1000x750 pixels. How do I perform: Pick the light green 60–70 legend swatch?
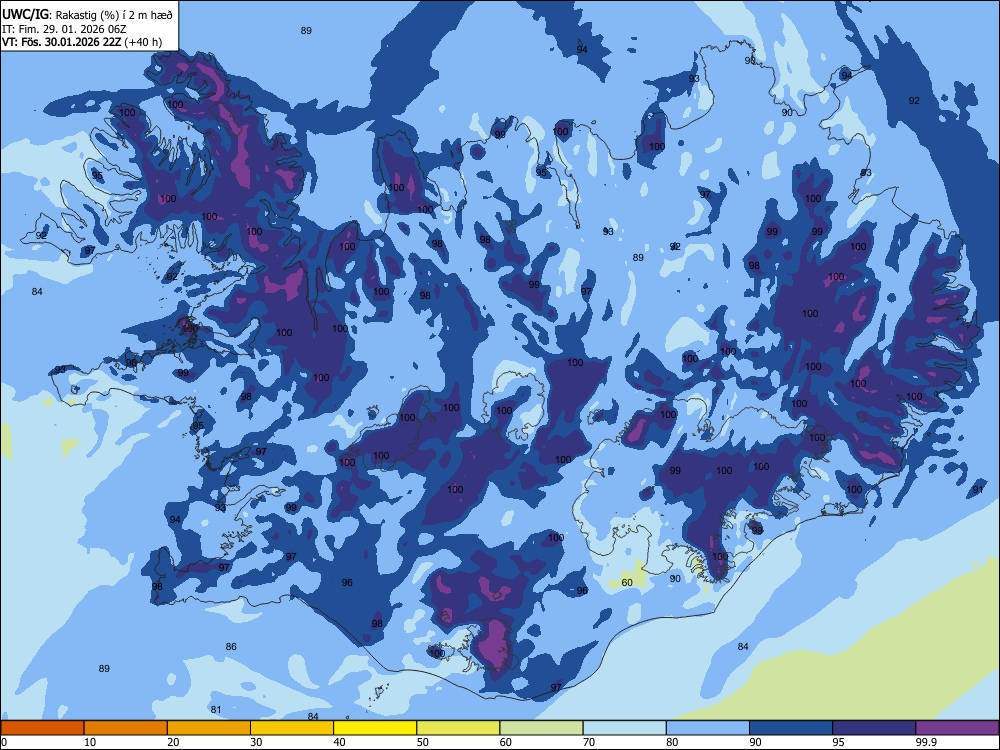(x=541, y=728)
